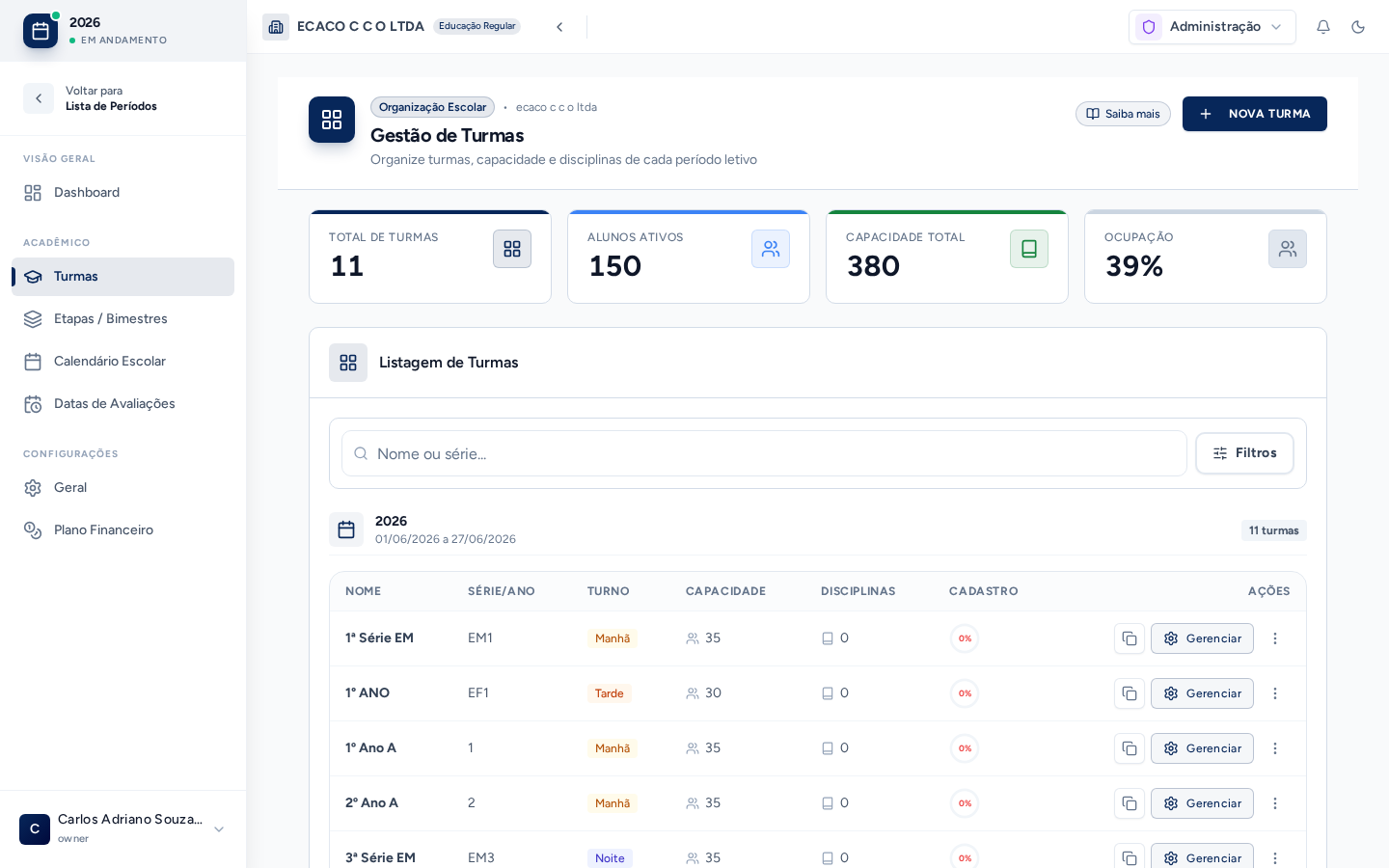Image resolution: width=1389 pixels, height=868 pixels.
Task: Open more options for 1º ANO
Action: coord(1275,693)
